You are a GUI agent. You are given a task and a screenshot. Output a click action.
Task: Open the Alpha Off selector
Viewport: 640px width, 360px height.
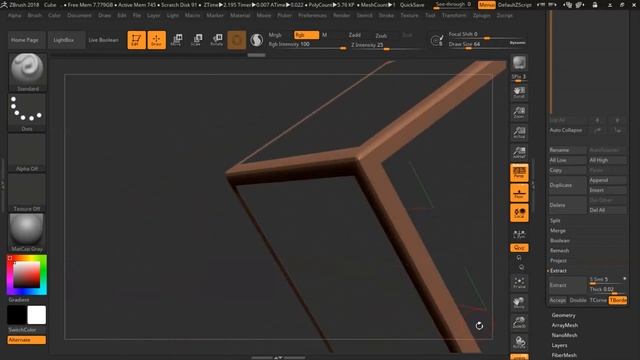[x=27, y=153]
